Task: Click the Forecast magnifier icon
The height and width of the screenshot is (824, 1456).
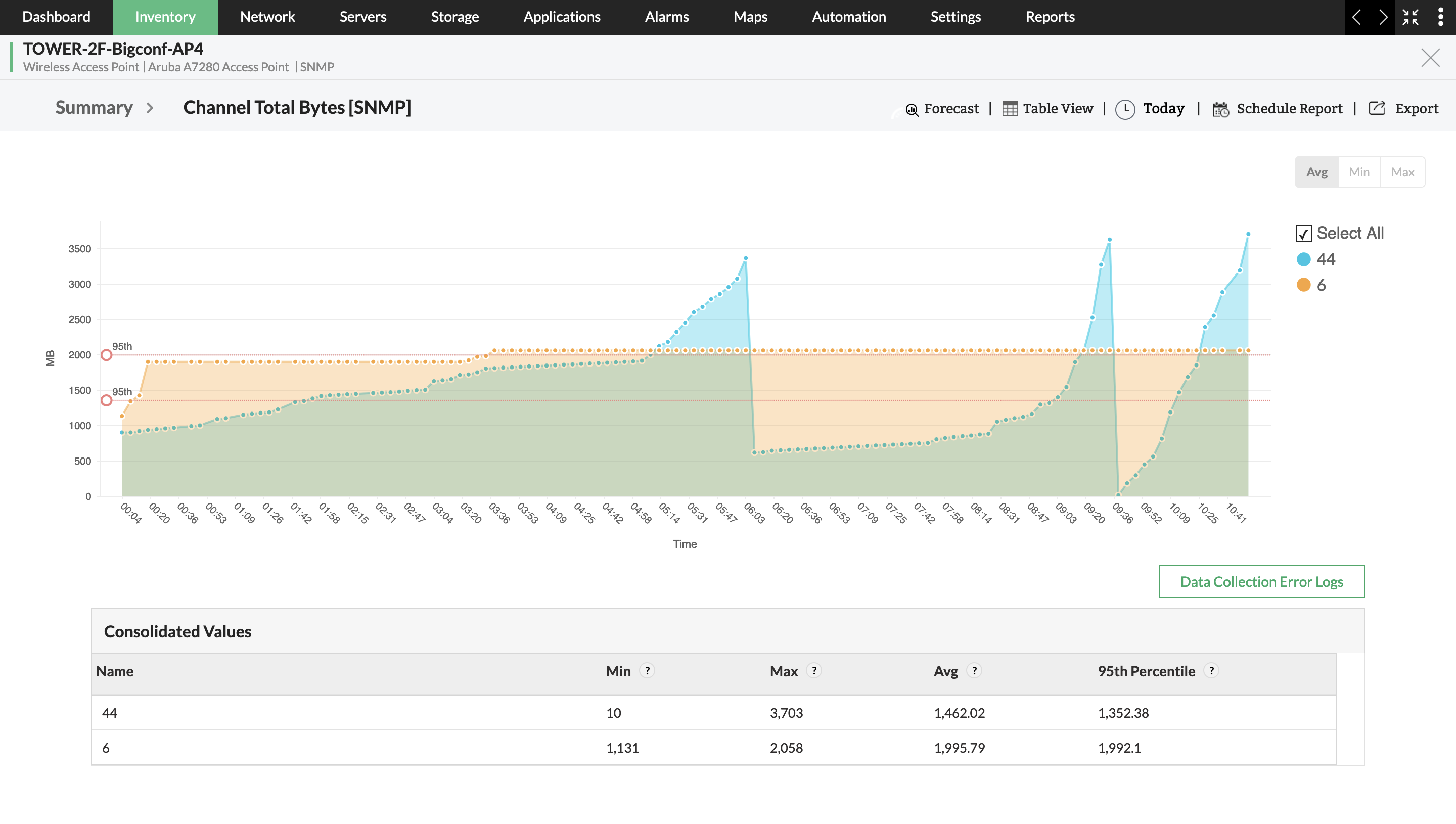Action: point(912,109)
